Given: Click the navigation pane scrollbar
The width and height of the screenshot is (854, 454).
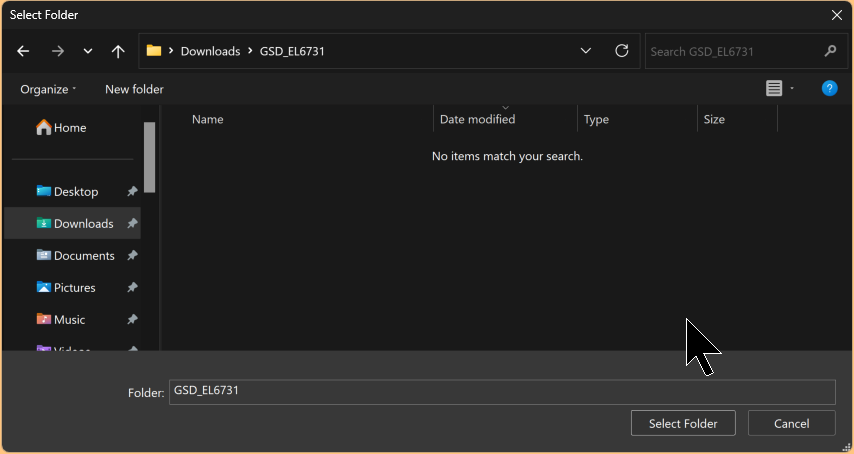Looking at the screenshot, I should tap(150, 157).
